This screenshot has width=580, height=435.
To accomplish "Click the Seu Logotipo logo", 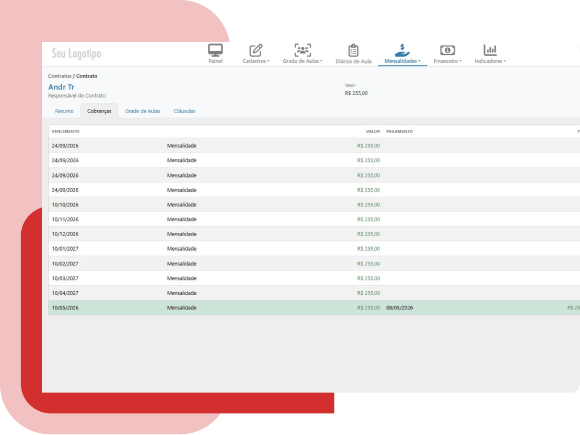I will [76, 54].
